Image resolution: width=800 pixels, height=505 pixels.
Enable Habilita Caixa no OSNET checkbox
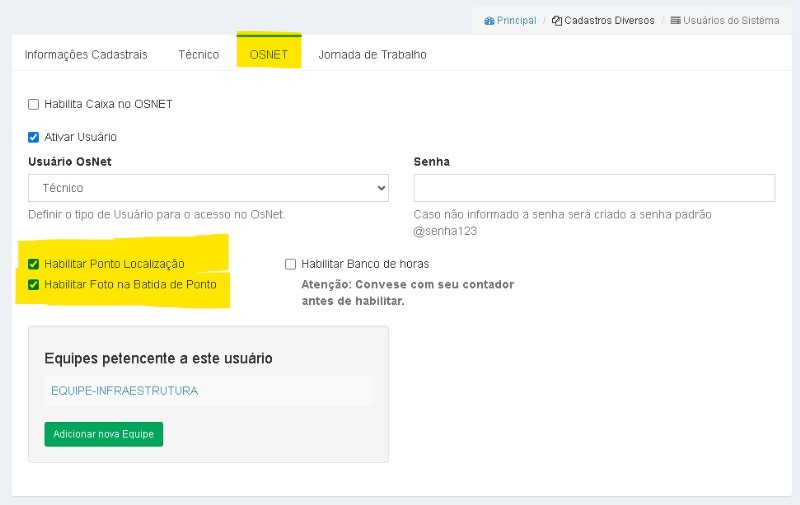coord(34,105)
